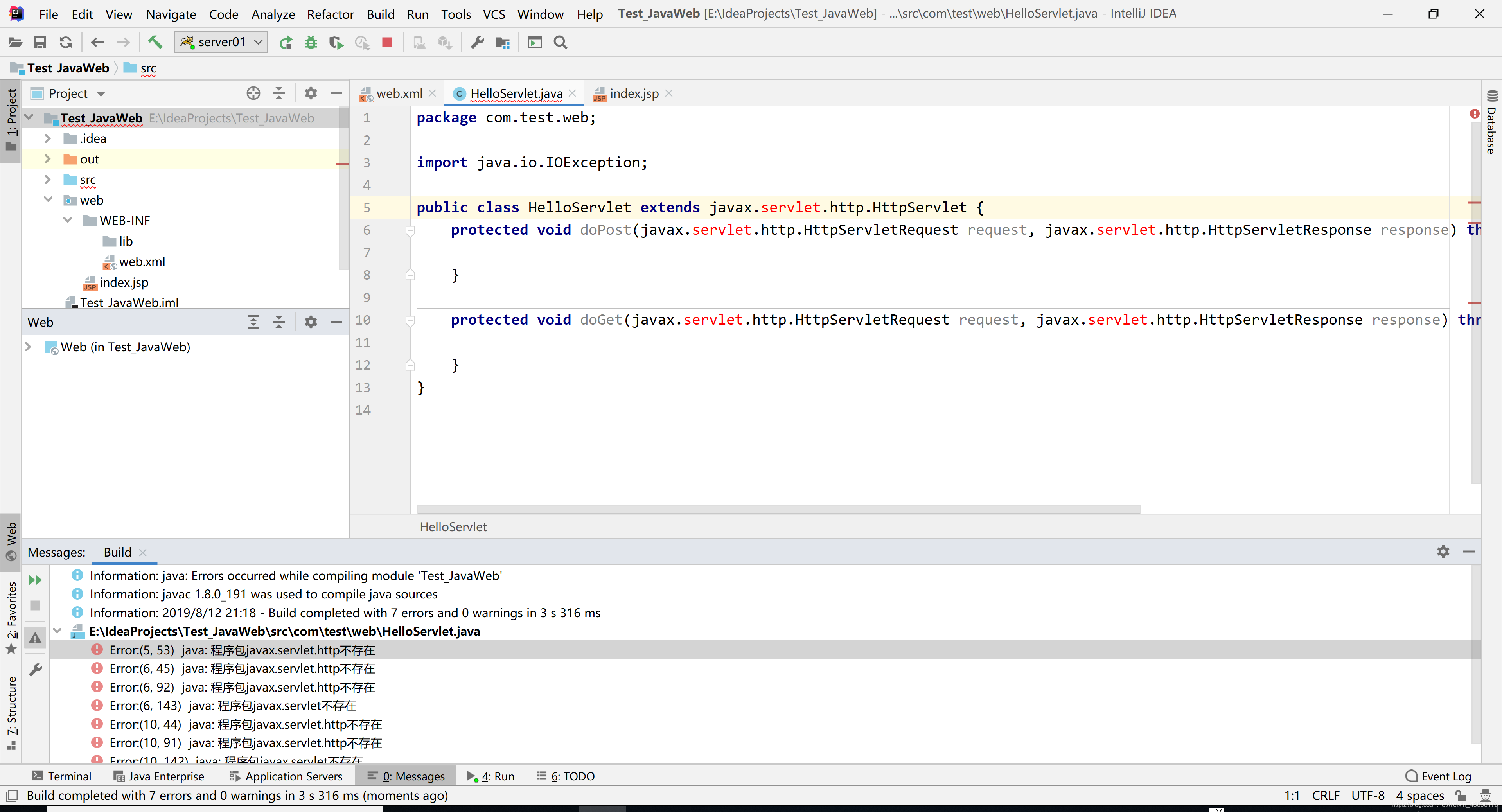Open the Refactor menu

330,14
